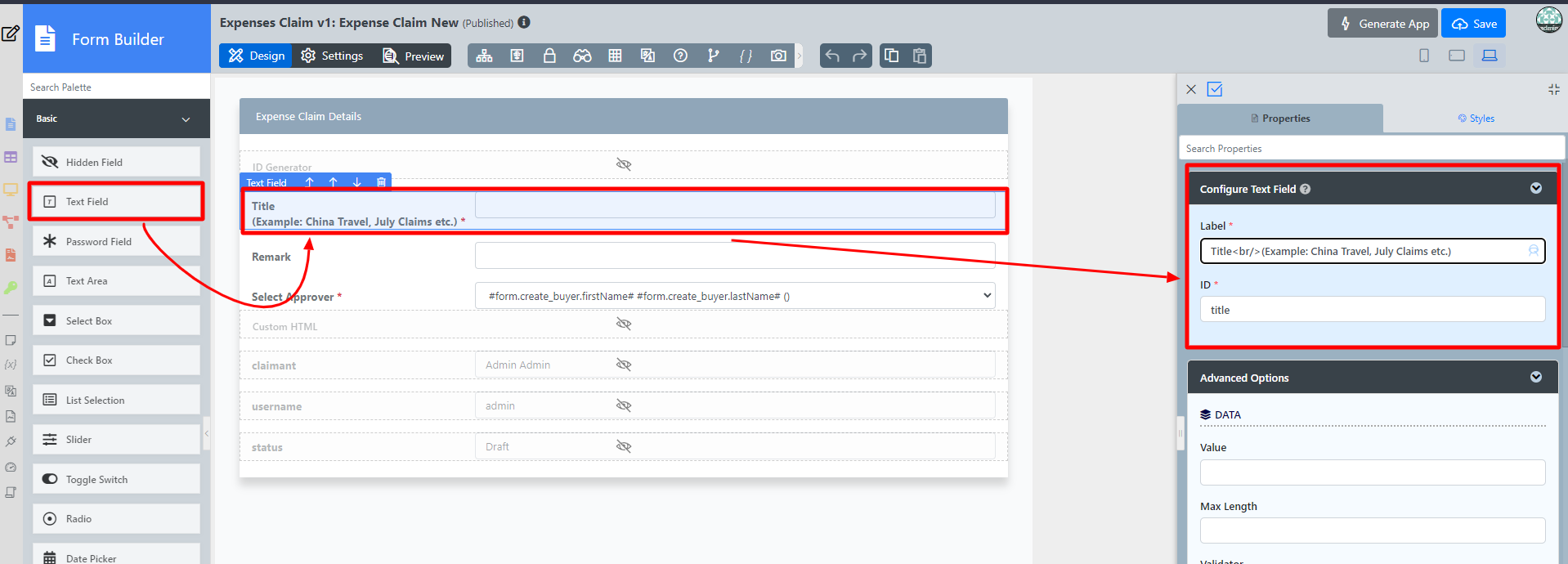Image resolution: width=1568 pixels, height=564 pixels.
Task: Select Radio palette item
Action: 116,518
